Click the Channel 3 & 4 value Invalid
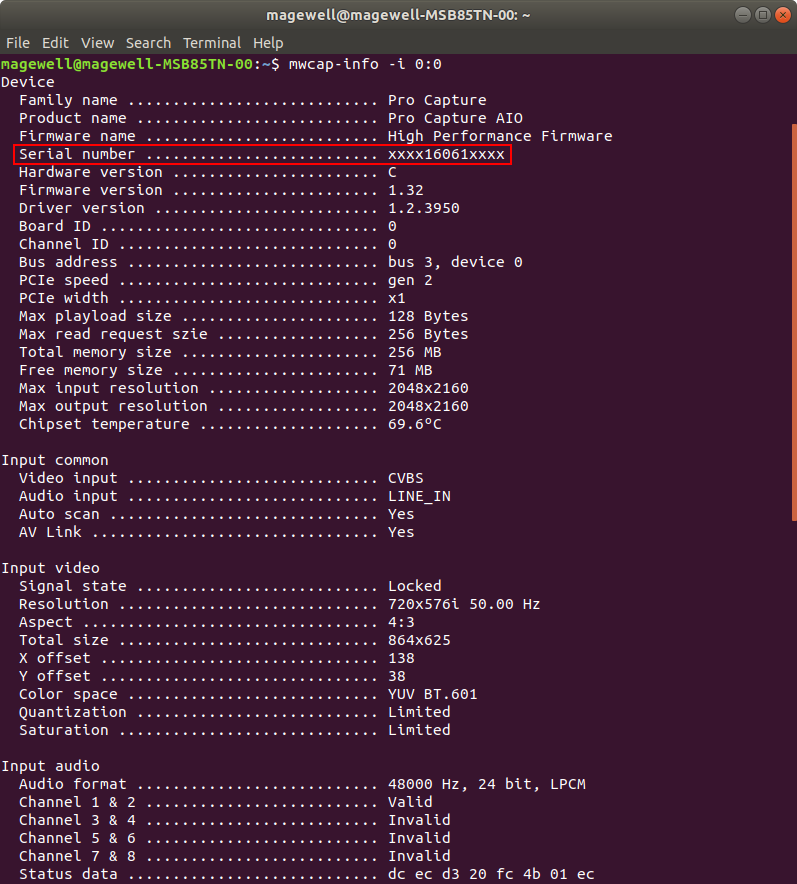 (419, 821)
